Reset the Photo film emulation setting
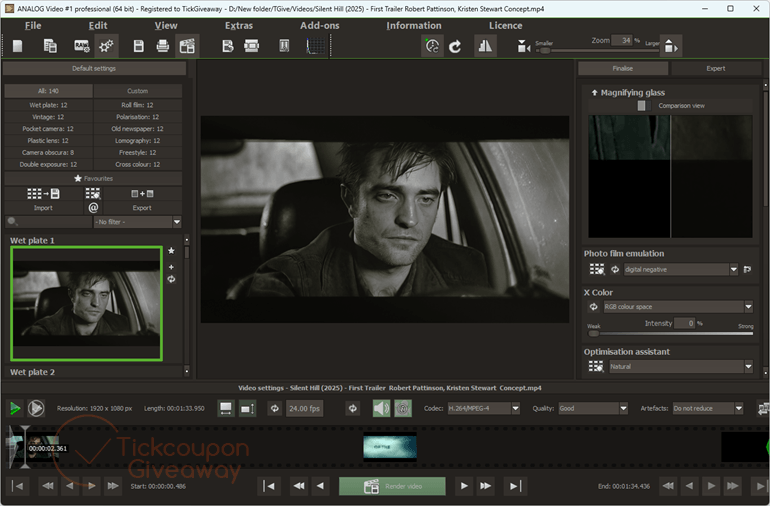Viewport: 770px width, 506px height. [615, 269]
